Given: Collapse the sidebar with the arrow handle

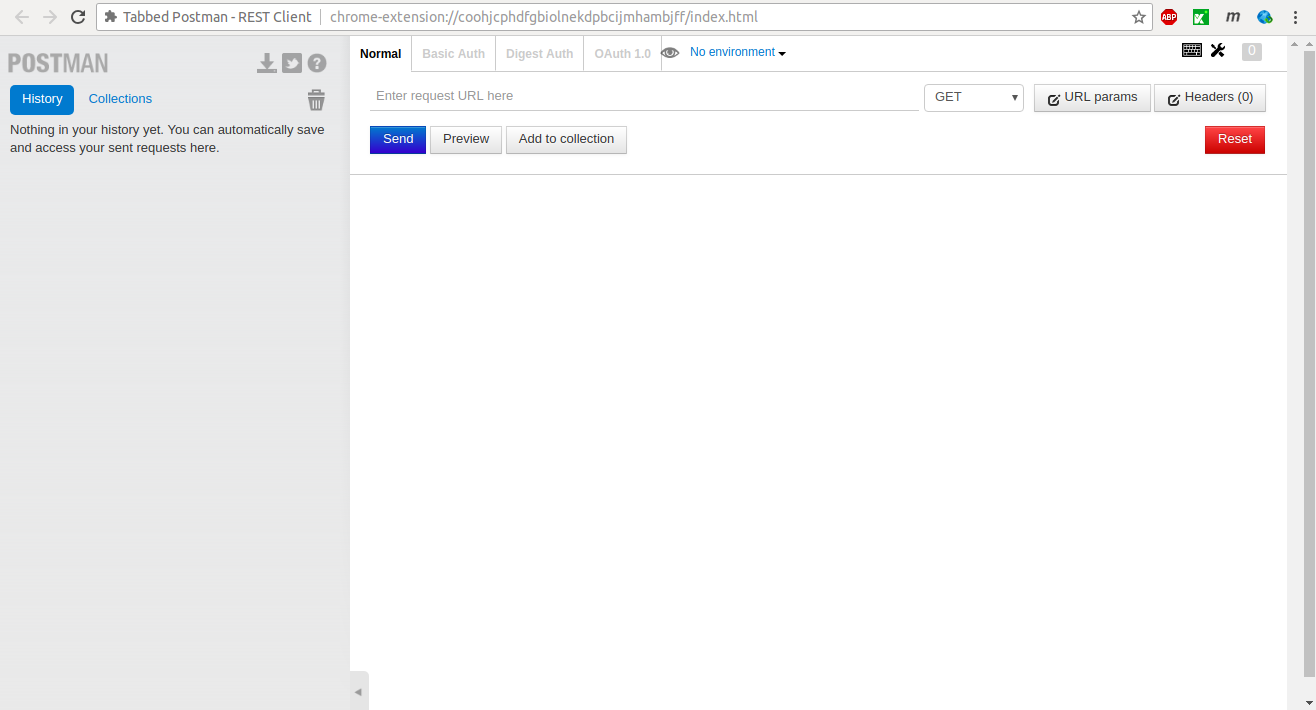Looking at the screenshot, I should (x=358, y=691).
